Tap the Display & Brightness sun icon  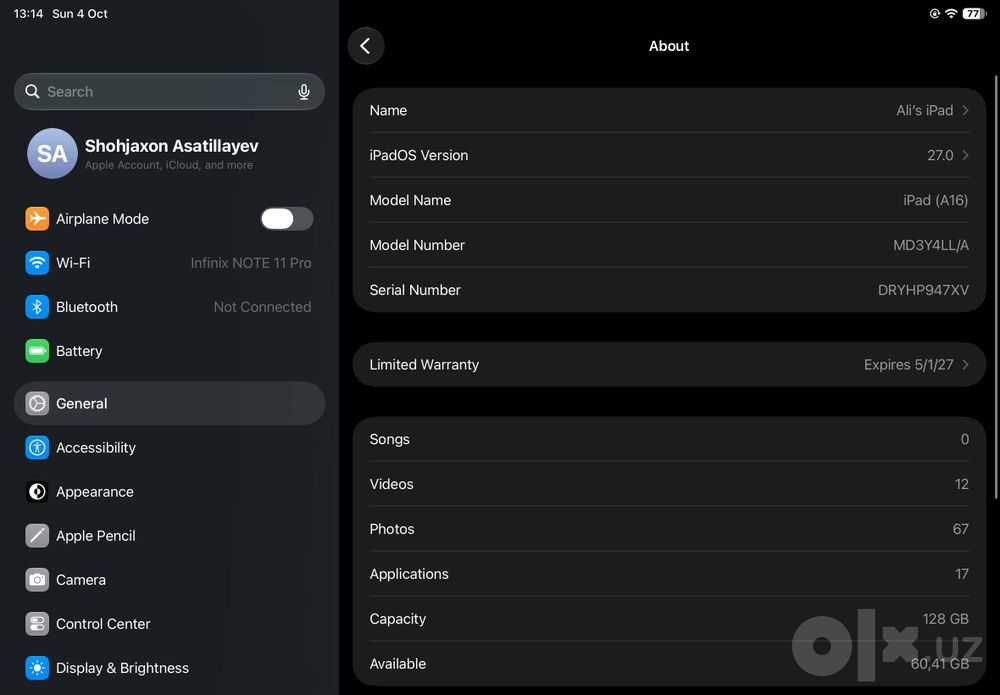pyautogui.click(x=37, y=668)
